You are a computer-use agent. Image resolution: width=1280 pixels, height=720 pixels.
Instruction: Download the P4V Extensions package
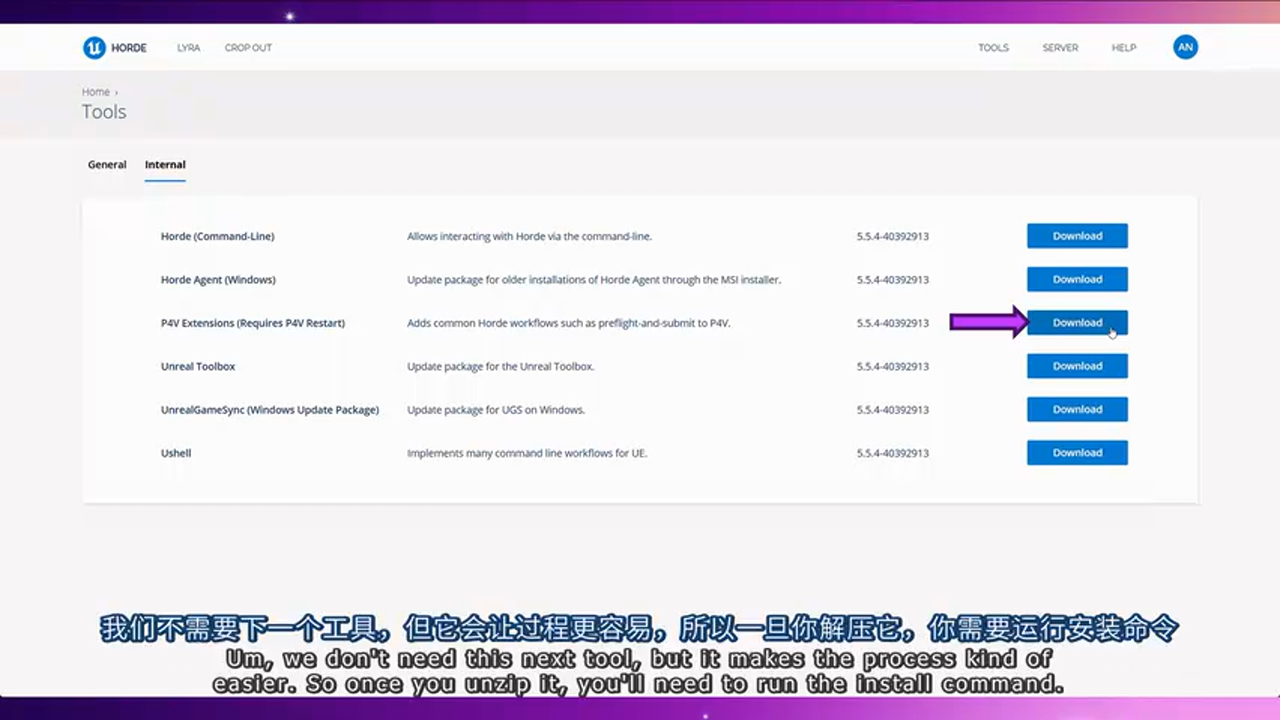(x=1077, y=323)
